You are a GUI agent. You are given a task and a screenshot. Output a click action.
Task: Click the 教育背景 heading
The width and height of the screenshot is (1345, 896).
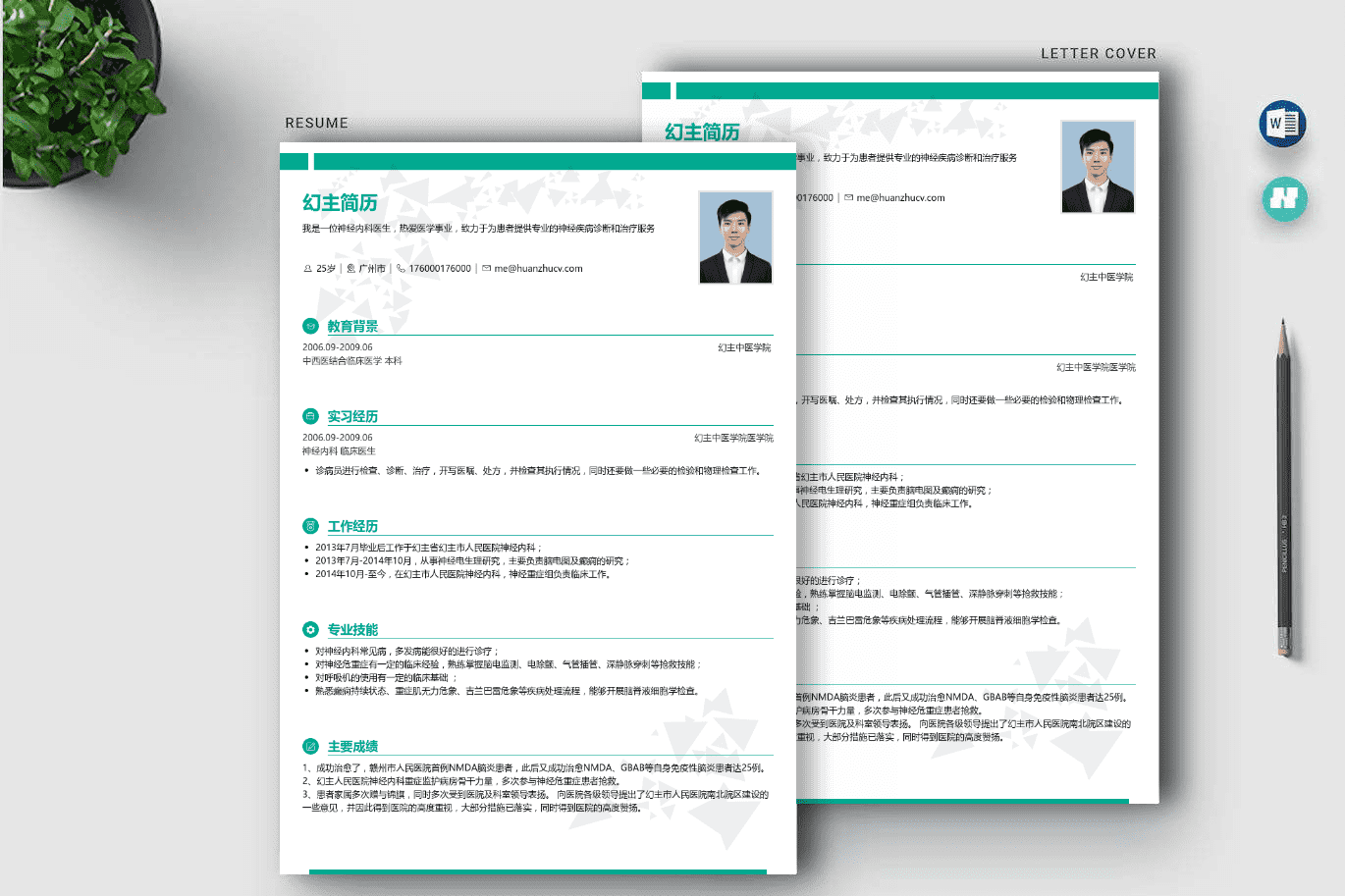[352, 326]
